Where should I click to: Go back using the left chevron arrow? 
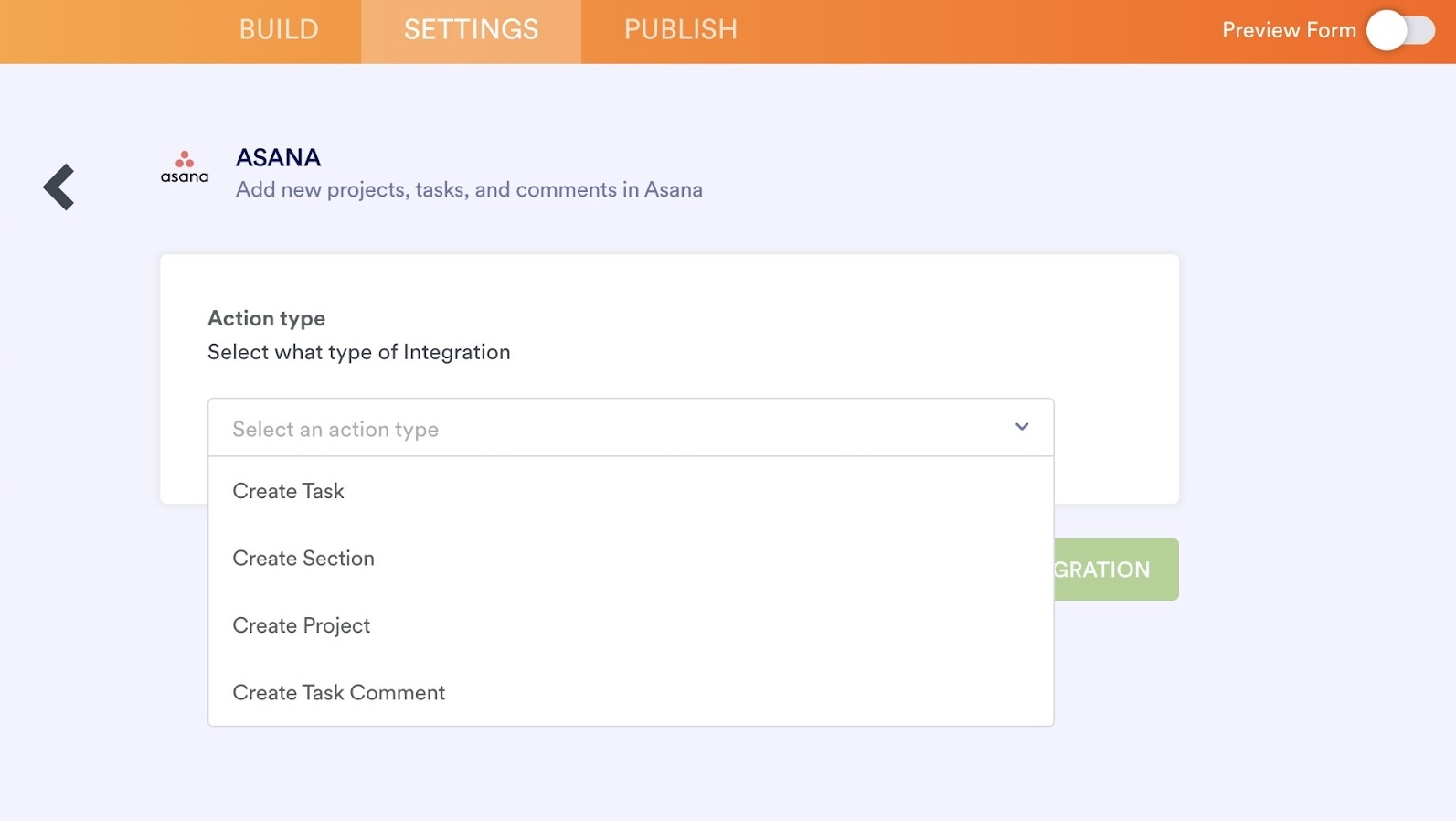(59, 187)
